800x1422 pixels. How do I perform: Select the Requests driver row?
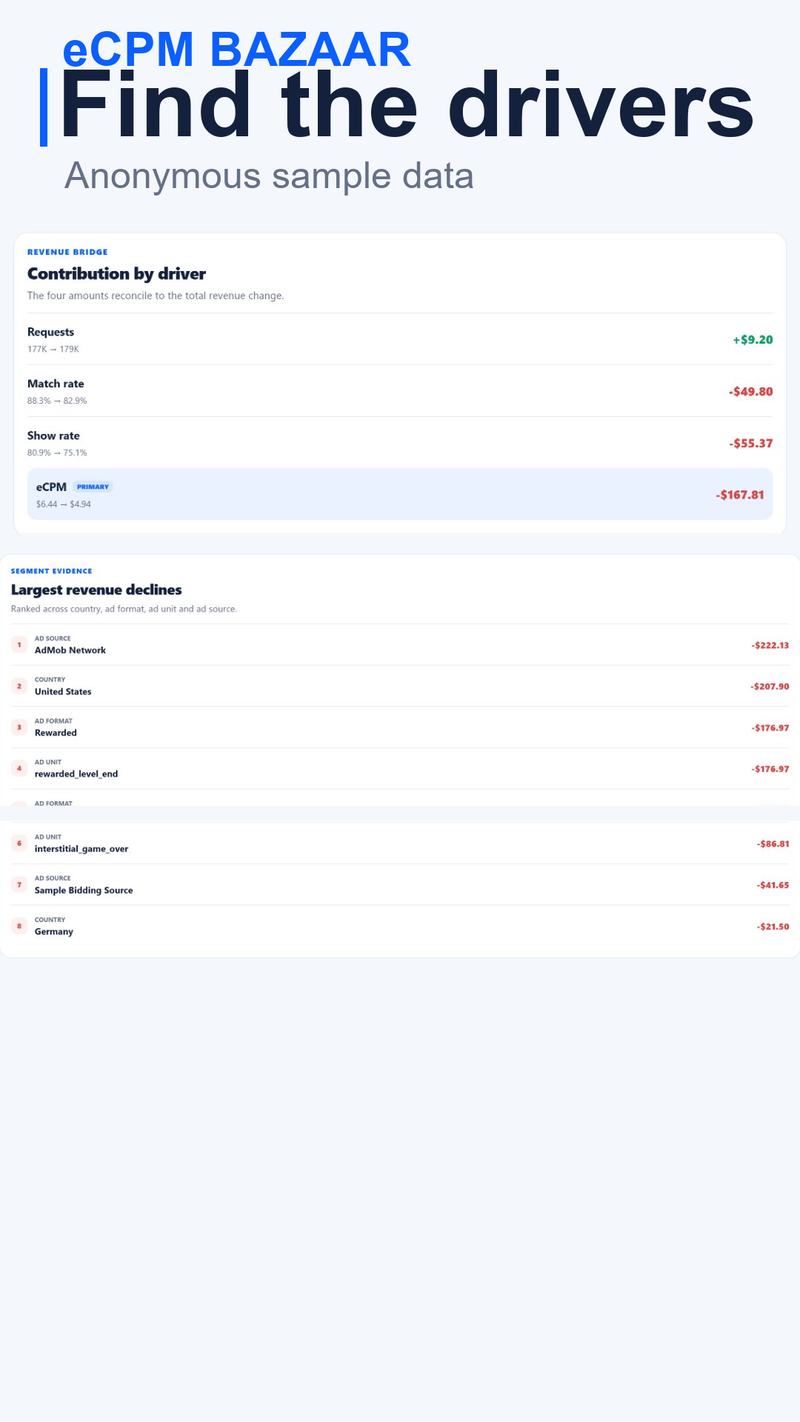[400, 339]
